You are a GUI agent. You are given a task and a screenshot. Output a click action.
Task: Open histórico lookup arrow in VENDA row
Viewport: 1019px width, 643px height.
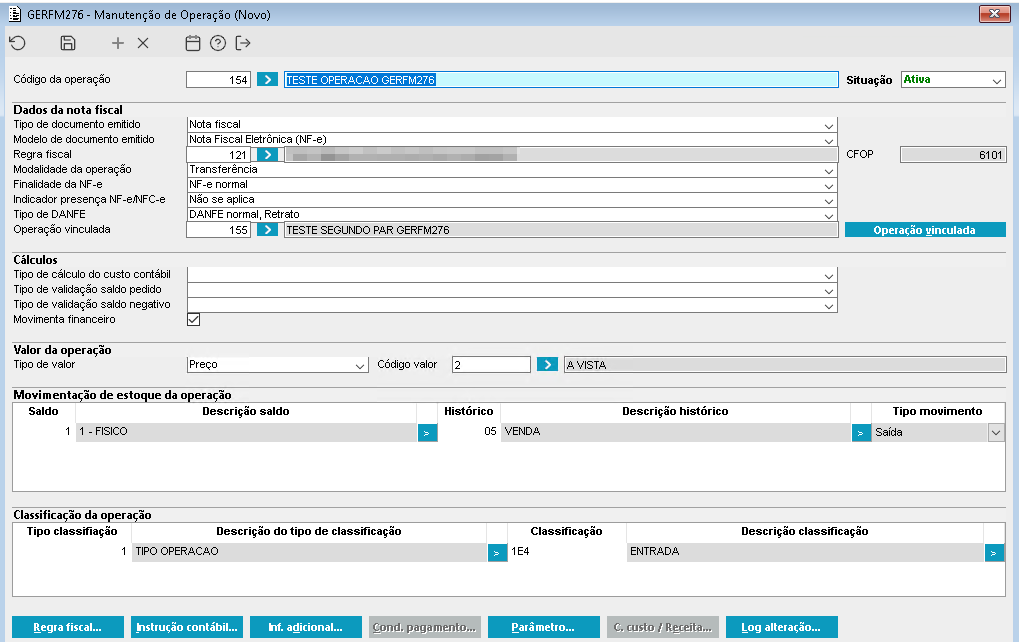[x=860, y=432]
